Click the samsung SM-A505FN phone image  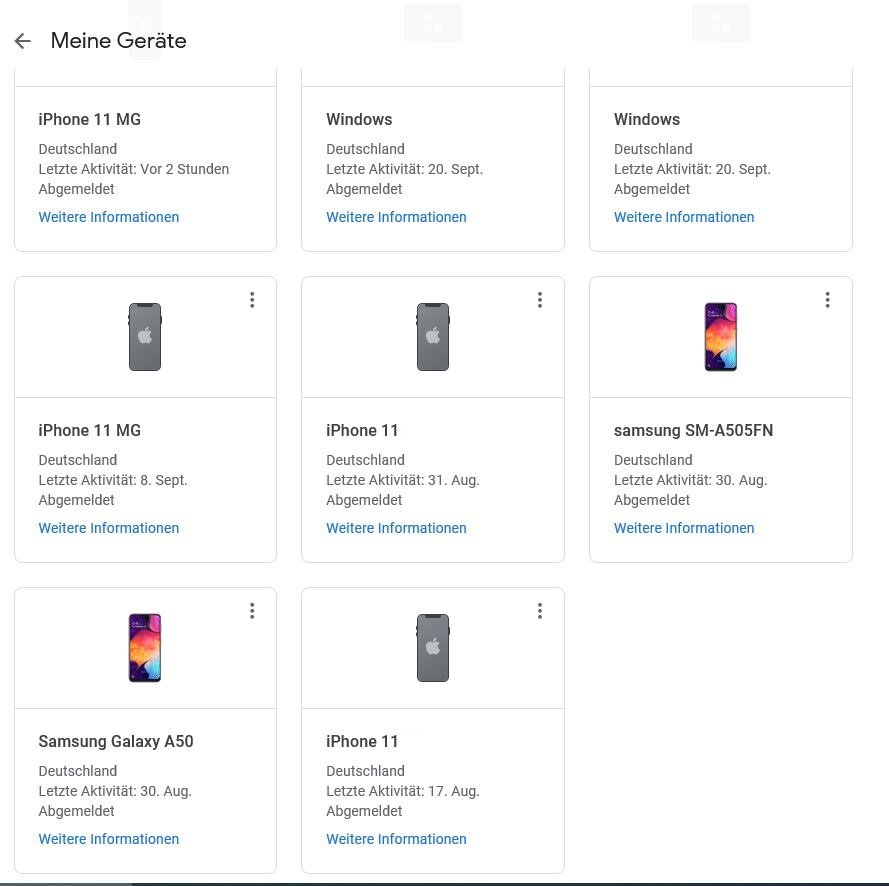[x=721, y=337]
